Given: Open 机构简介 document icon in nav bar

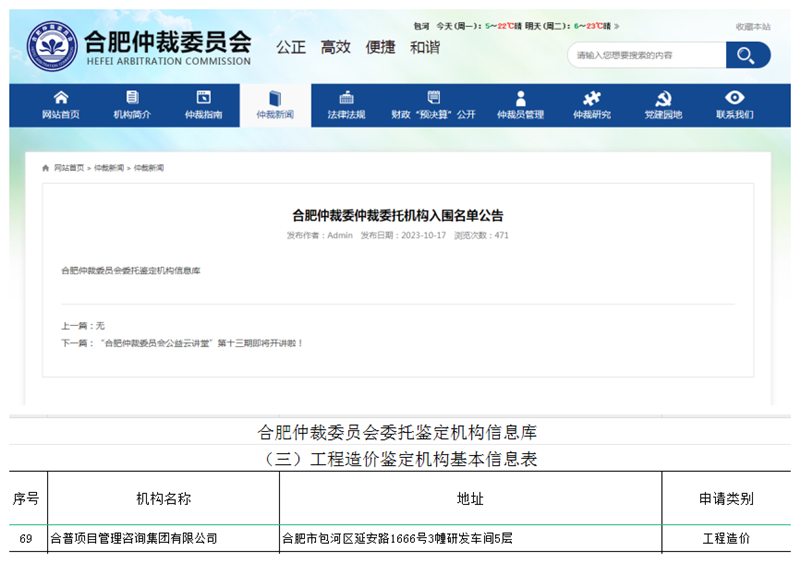Looking at the screenshot, I should click(x=132, y=97).
